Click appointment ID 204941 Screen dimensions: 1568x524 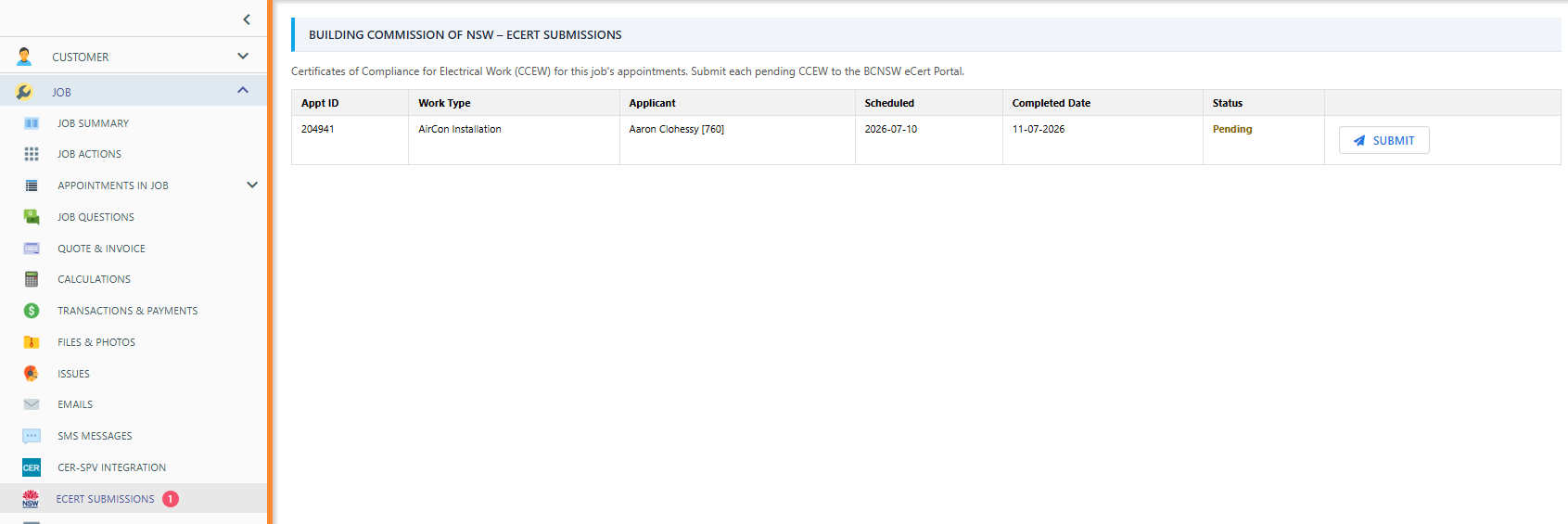317,129
